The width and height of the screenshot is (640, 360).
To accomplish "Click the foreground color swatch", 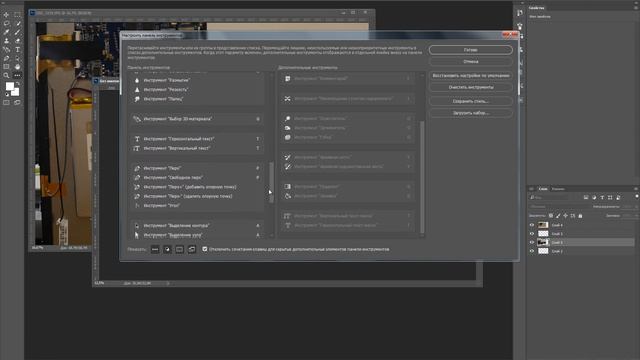I will [9, 86].
